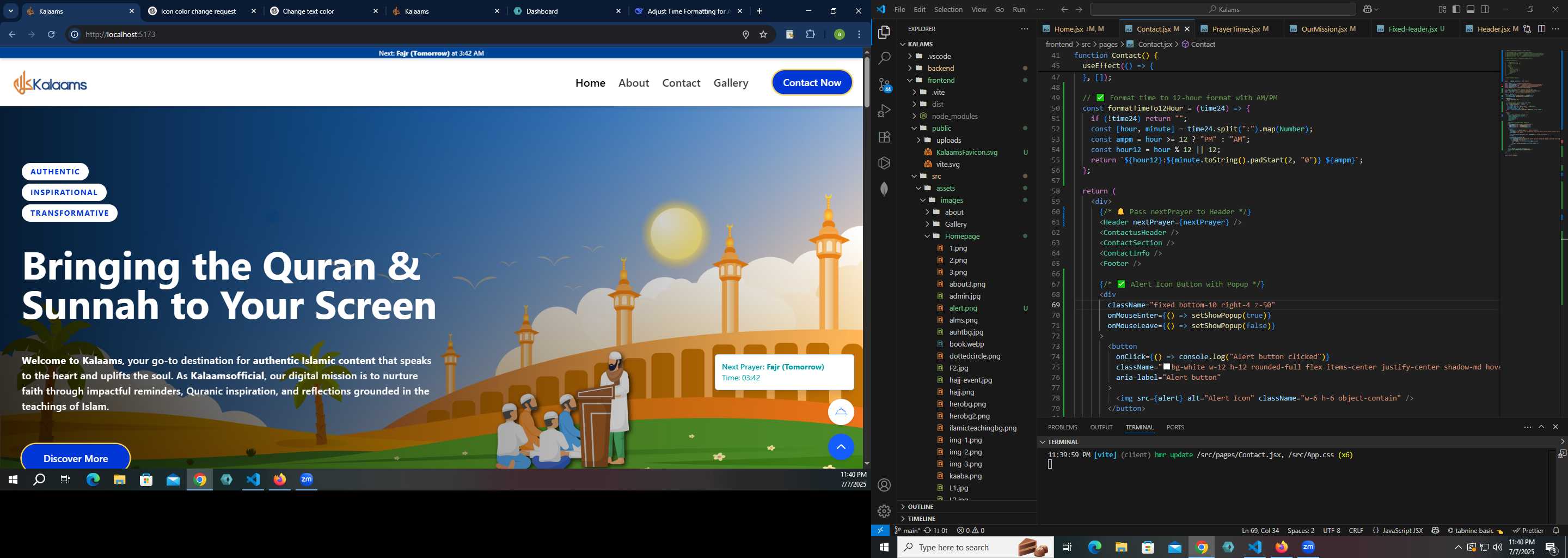Click the webpage vertical scrollbar thumb
Screen dimensions: 1568x558
pyautogui.click(x=867, y=82)
